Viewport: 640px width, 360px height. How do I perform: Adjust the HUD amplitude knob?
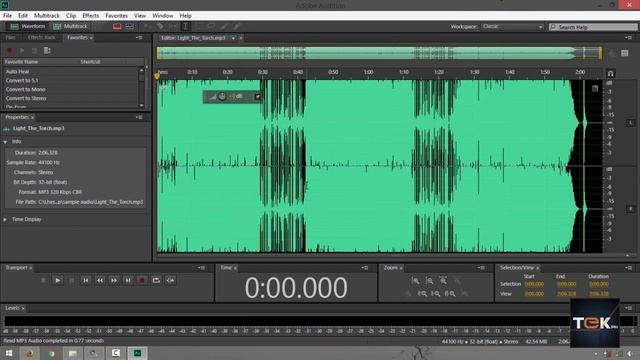tap(222, 97)
